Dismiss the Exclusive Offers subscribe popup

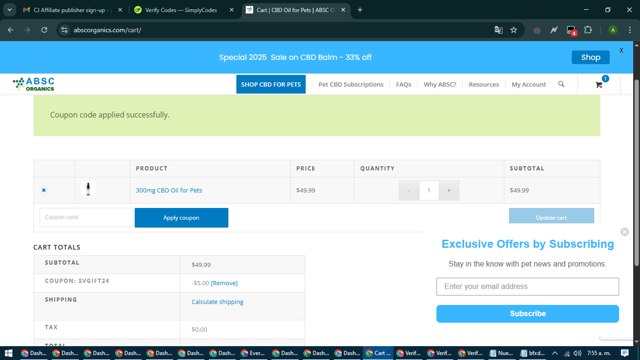624,232
